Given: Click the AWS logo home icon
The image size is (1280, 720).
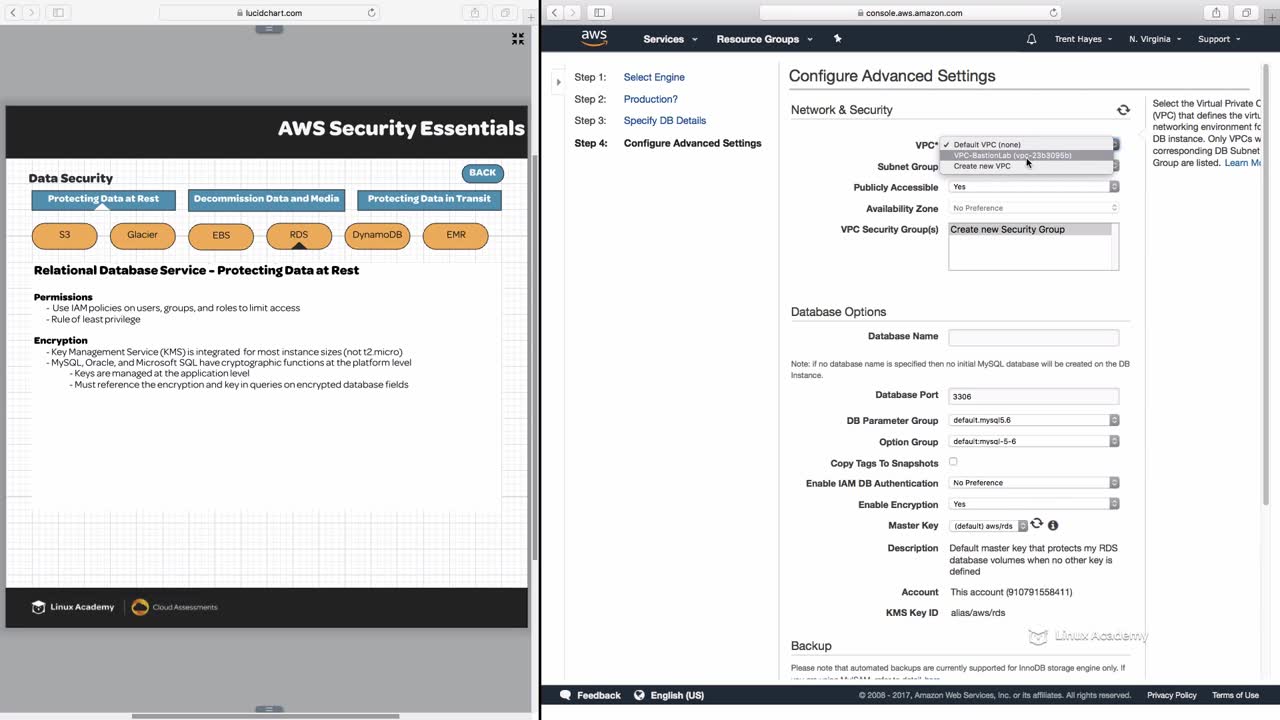Looking at the screenshot, I should 594,38.
